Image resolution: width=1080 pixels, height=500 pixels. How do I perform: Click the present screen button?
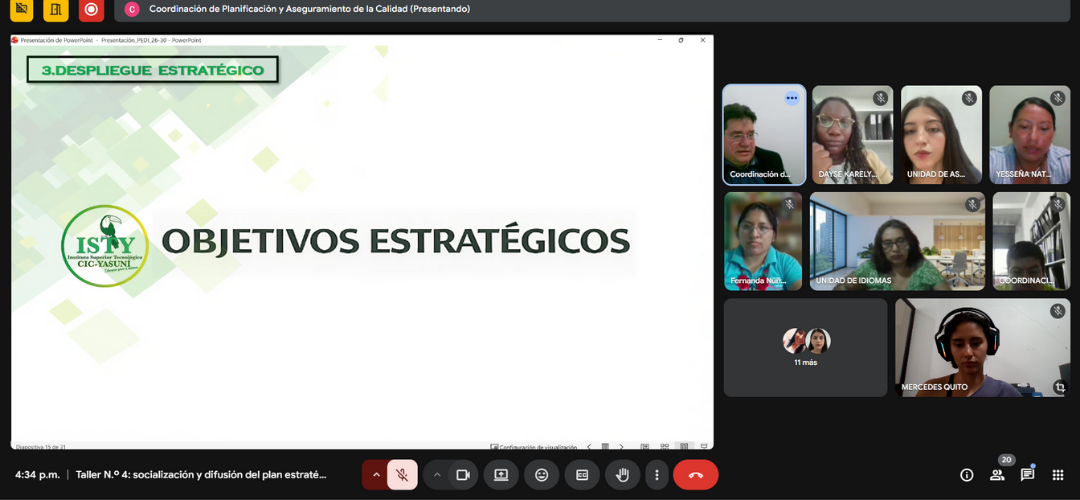[x=501, y=475]
